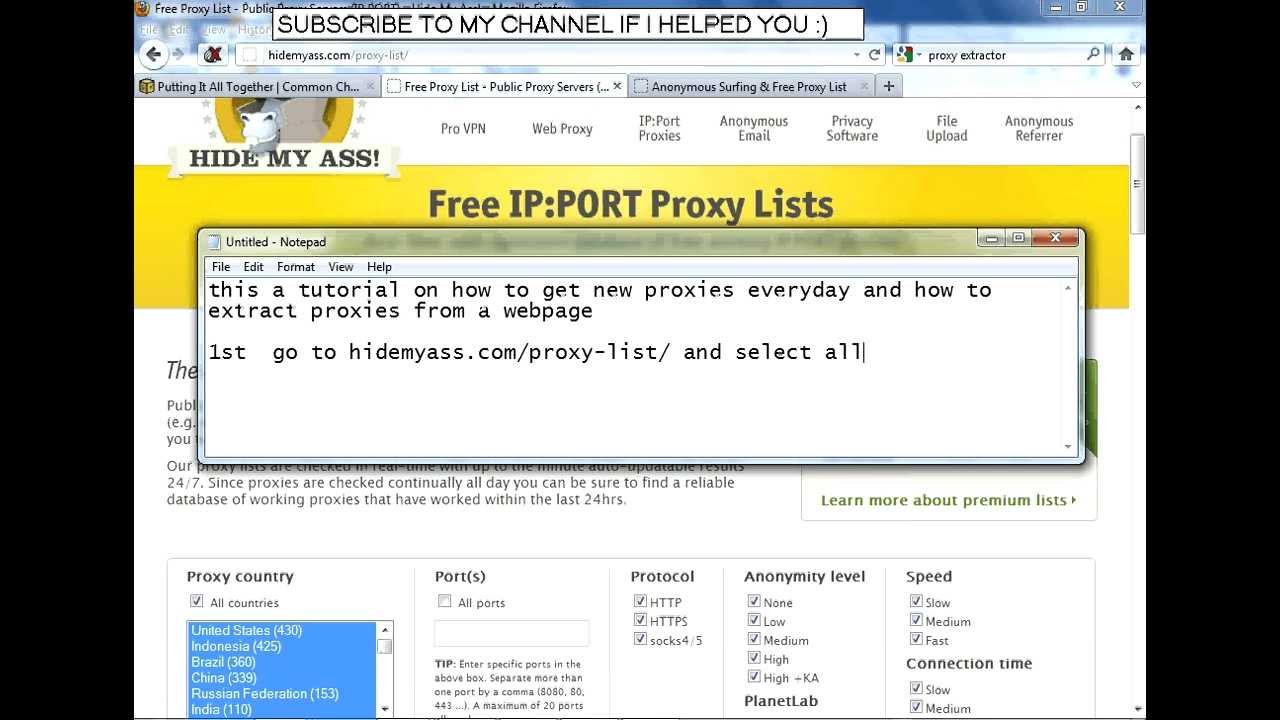Click the Notepad scrollbar down arrow
This screenshot has width=1280, height=720.
1068,447
